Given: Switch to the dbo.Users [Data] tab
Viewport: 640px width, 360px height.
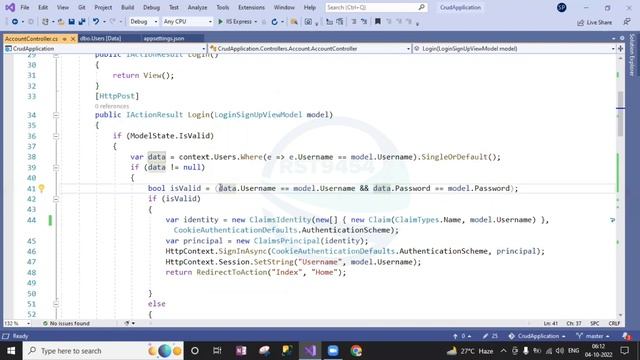Looking at the screenshot, I should pyautogui.click(x=101, y=38).
